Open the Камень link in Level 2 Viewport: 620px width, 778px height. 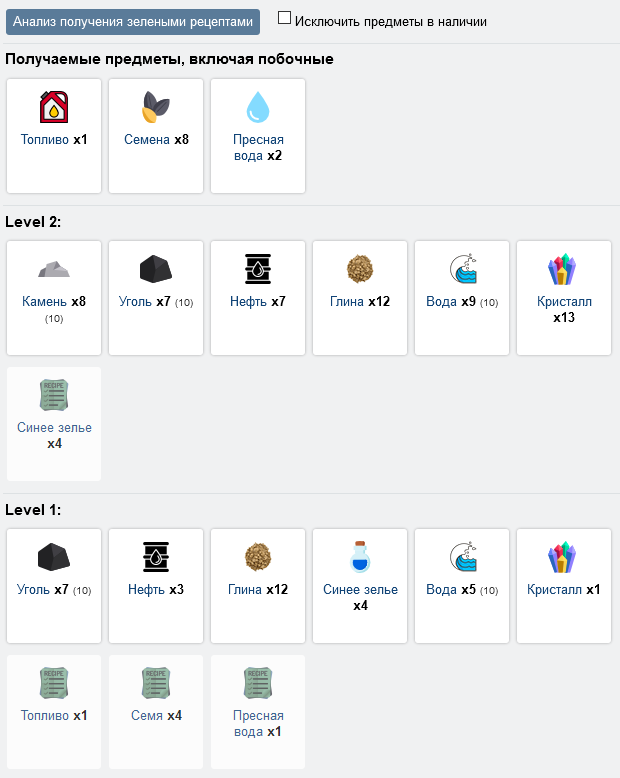44,302
